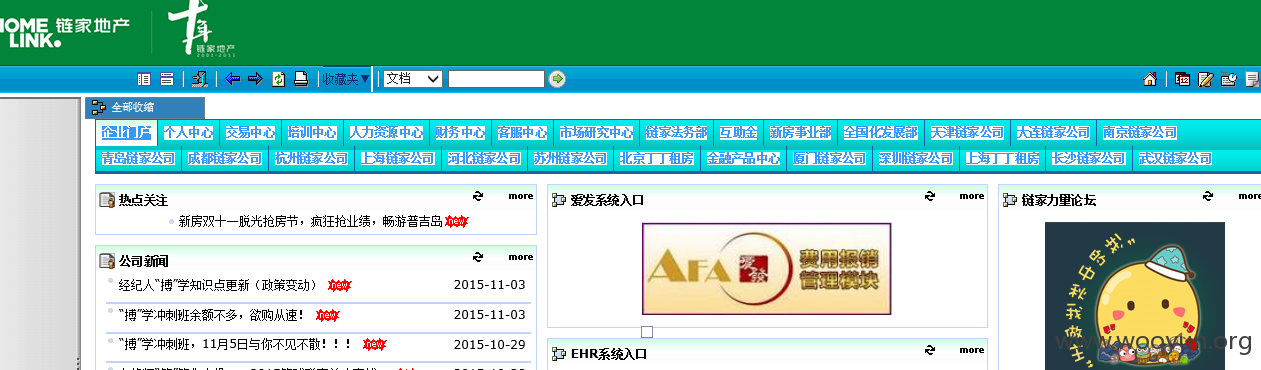Click more link in 热点关注 panel
Image resolution: width=1261 pixels, height=370 pixels.
[520, 196]
